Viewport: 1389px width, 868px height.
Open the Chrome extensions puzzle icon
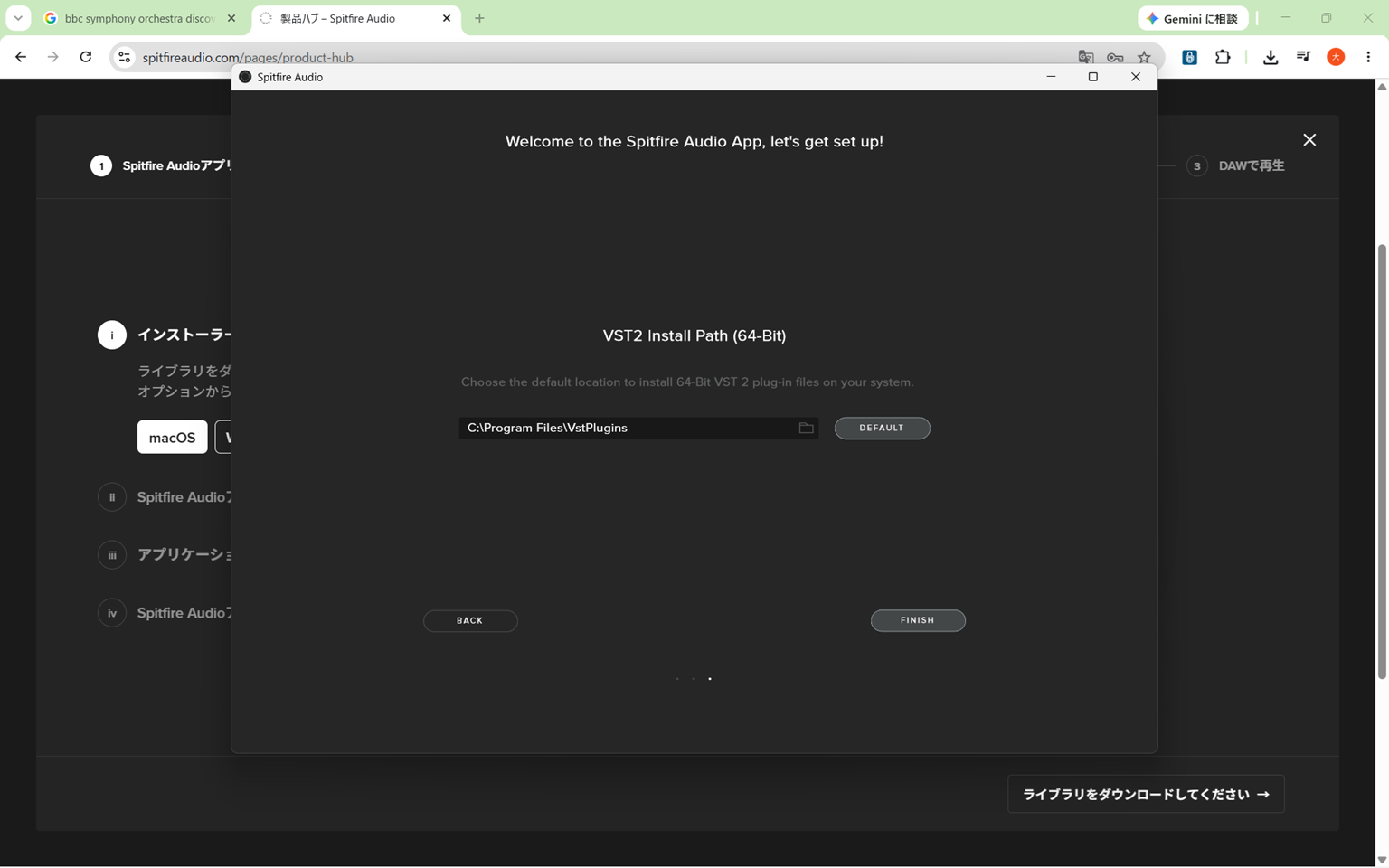pos(1223,57)
